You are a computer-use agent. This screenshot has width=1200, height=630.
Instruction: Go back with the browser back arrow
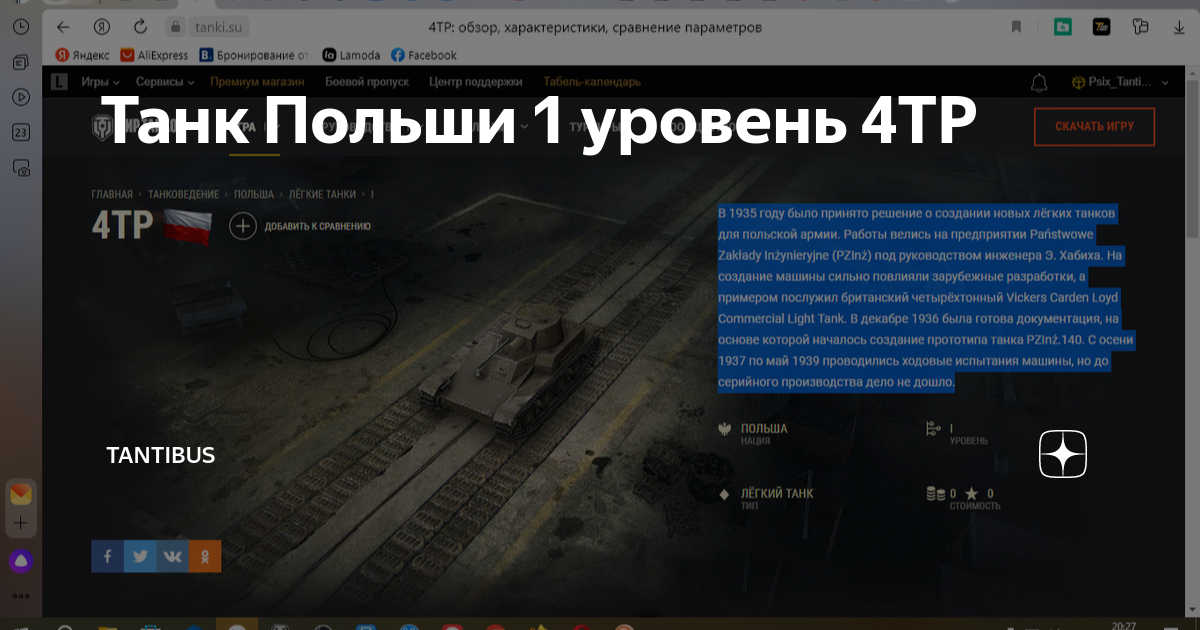point(64,27)
